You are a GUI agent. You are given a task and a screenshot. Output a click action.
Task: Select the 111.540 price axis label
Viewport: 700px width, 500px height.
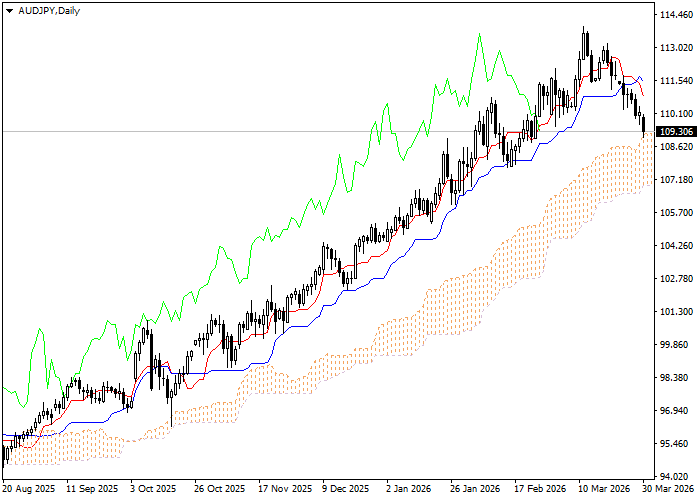(677, 81)
